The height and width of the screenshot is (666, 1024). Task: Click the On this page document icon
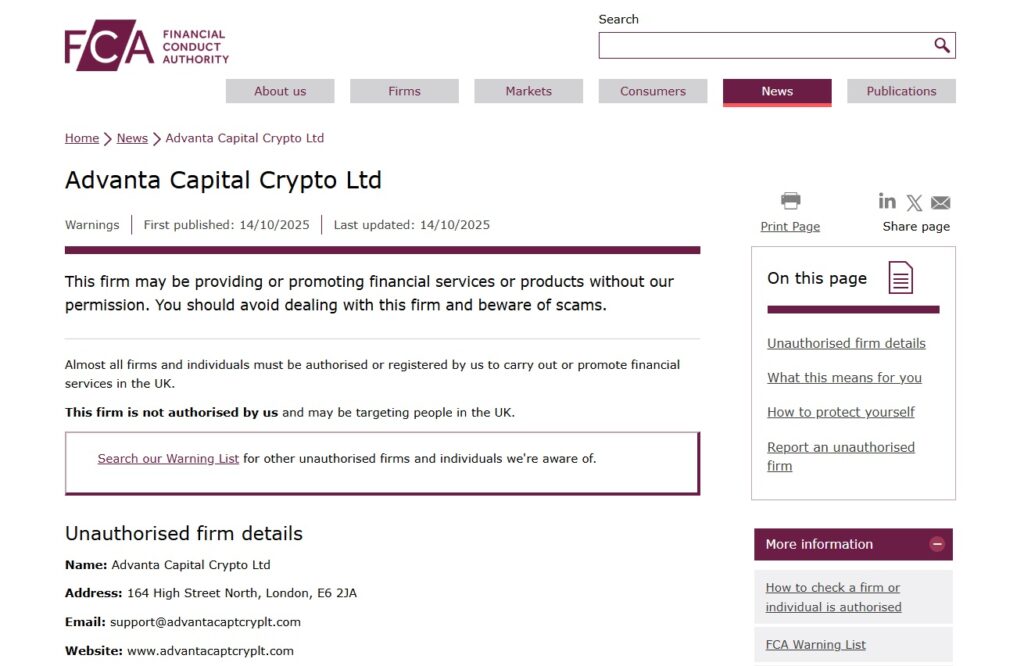(900, 278)
